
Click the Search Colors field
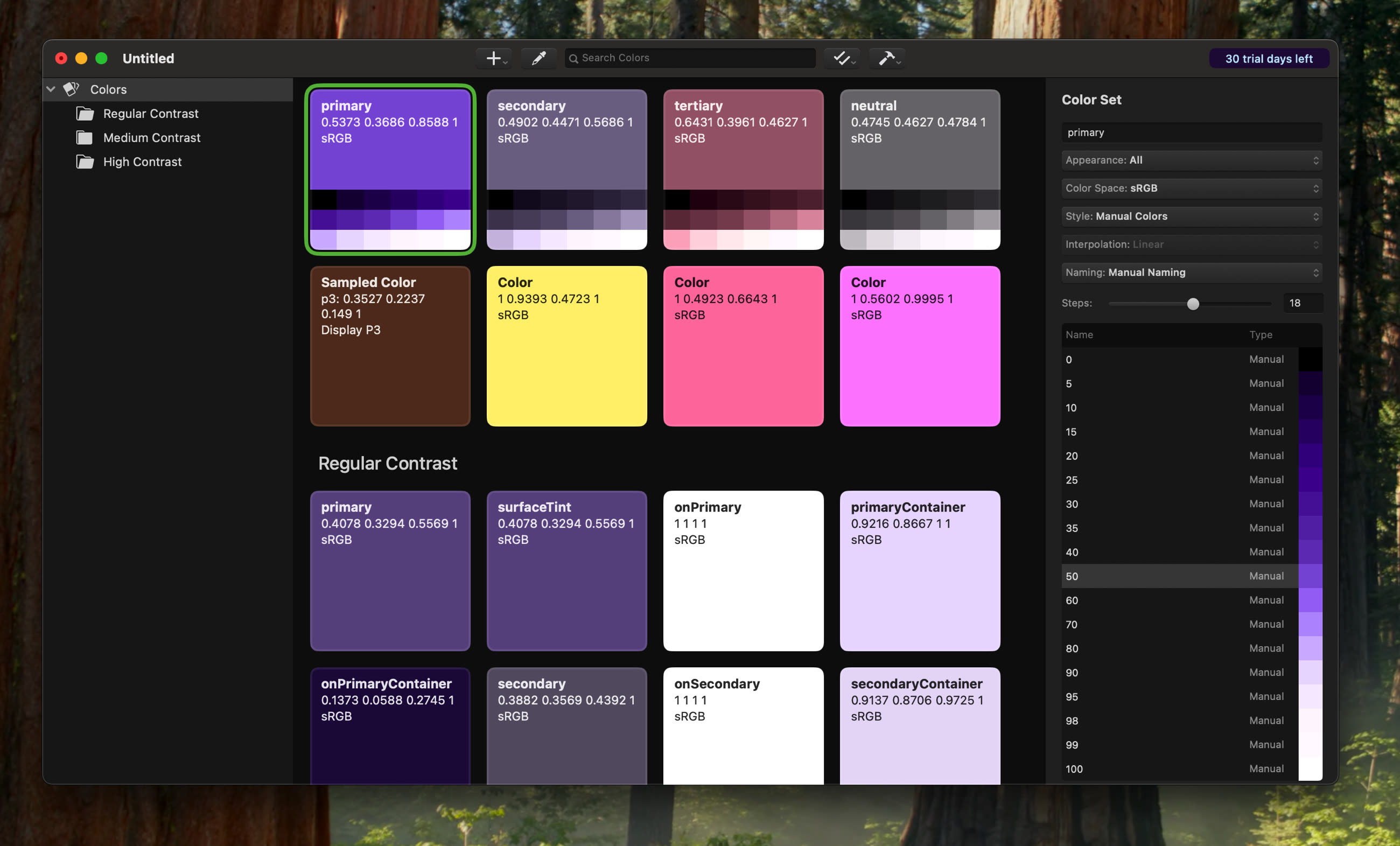click(x=690, y=58)
